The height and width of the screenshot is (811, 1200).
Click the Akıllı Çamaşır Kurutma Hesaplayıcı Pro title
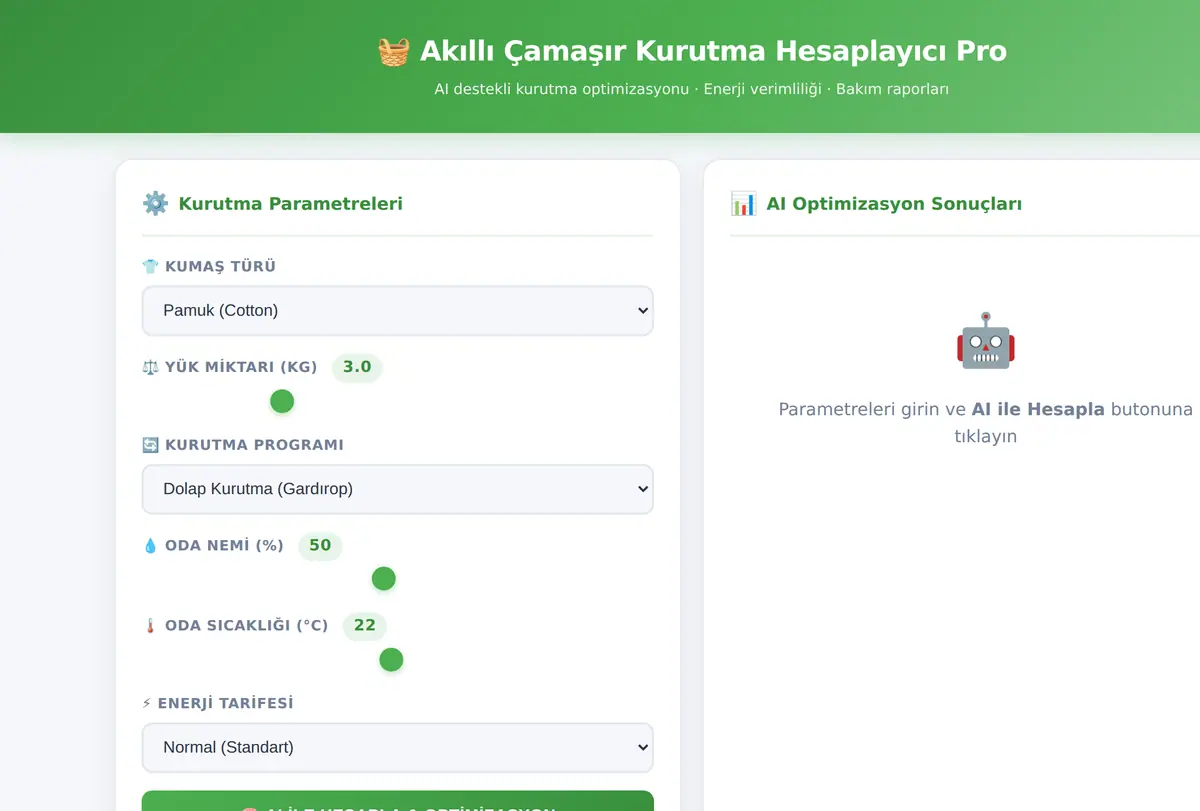click(x=713, y=51)
